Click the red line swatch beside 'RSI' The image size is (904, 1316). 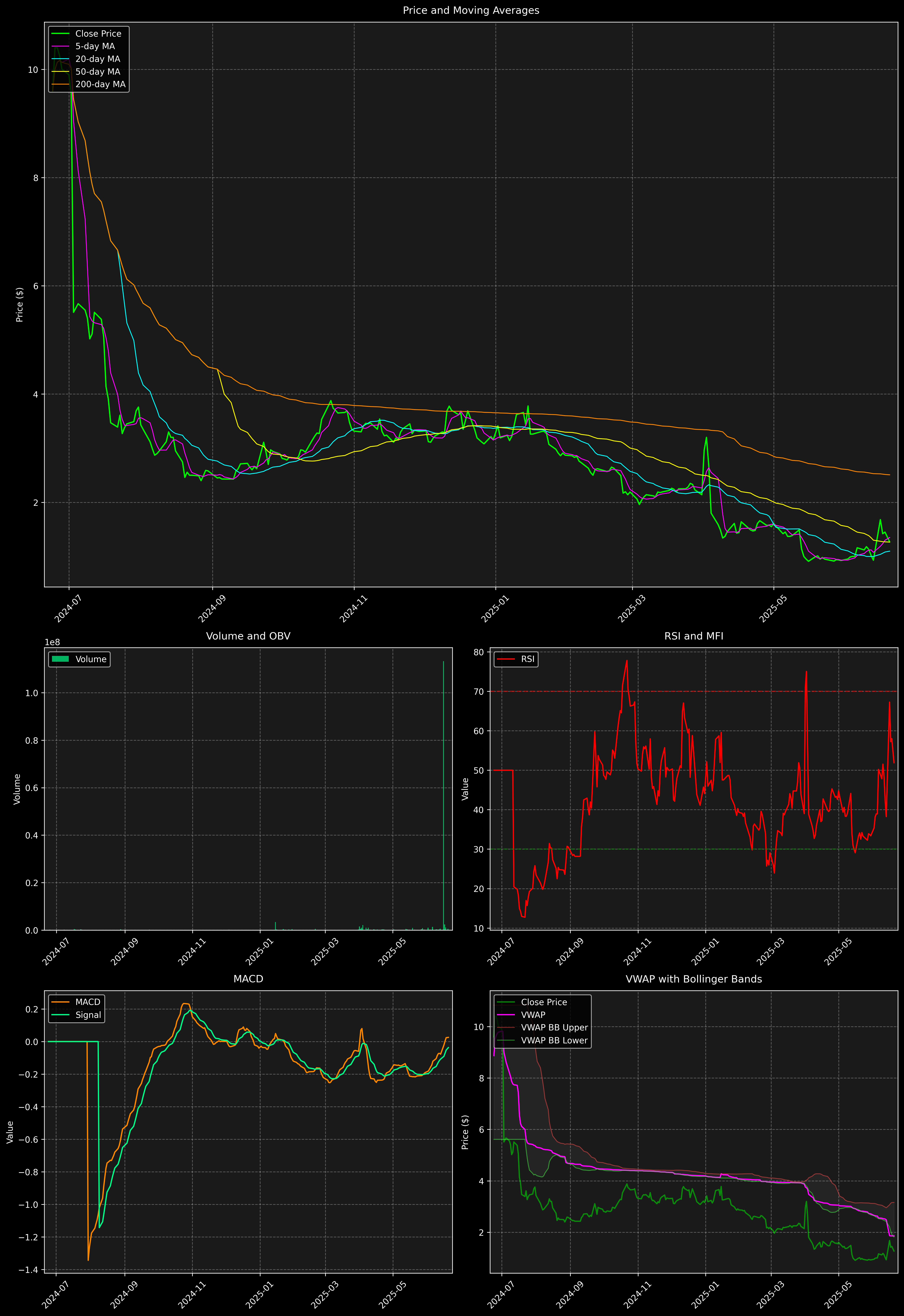click(x=506, y=659)
